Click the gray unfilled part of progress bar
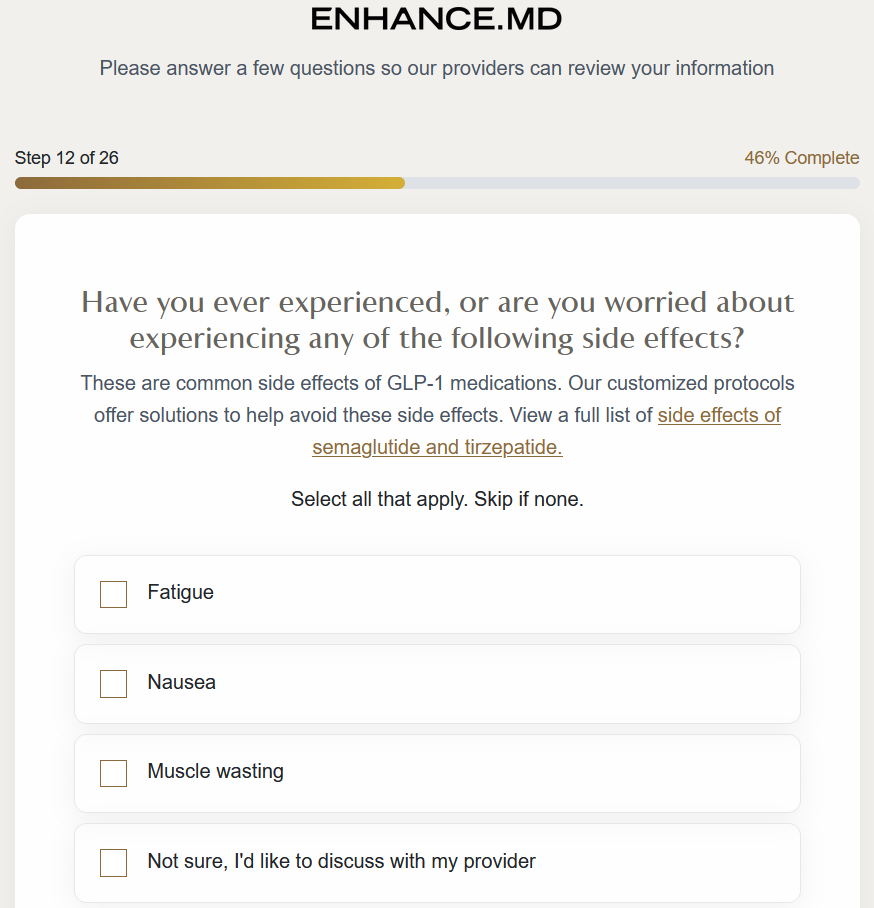Viewport: 874px width, 908px height. [630, 183]
